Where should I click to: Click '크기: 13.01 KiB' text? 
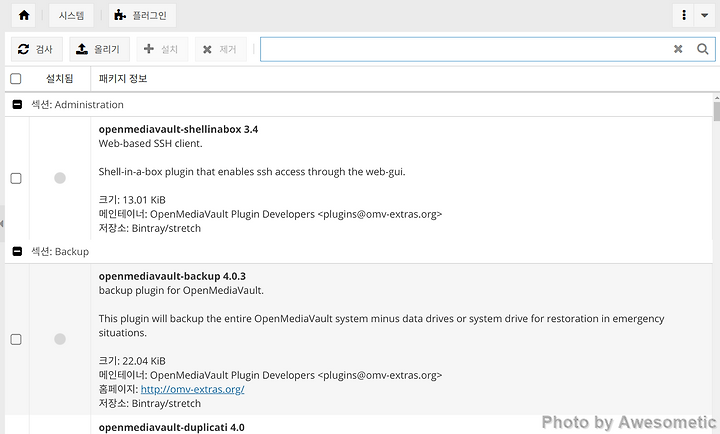coord(132,200)
